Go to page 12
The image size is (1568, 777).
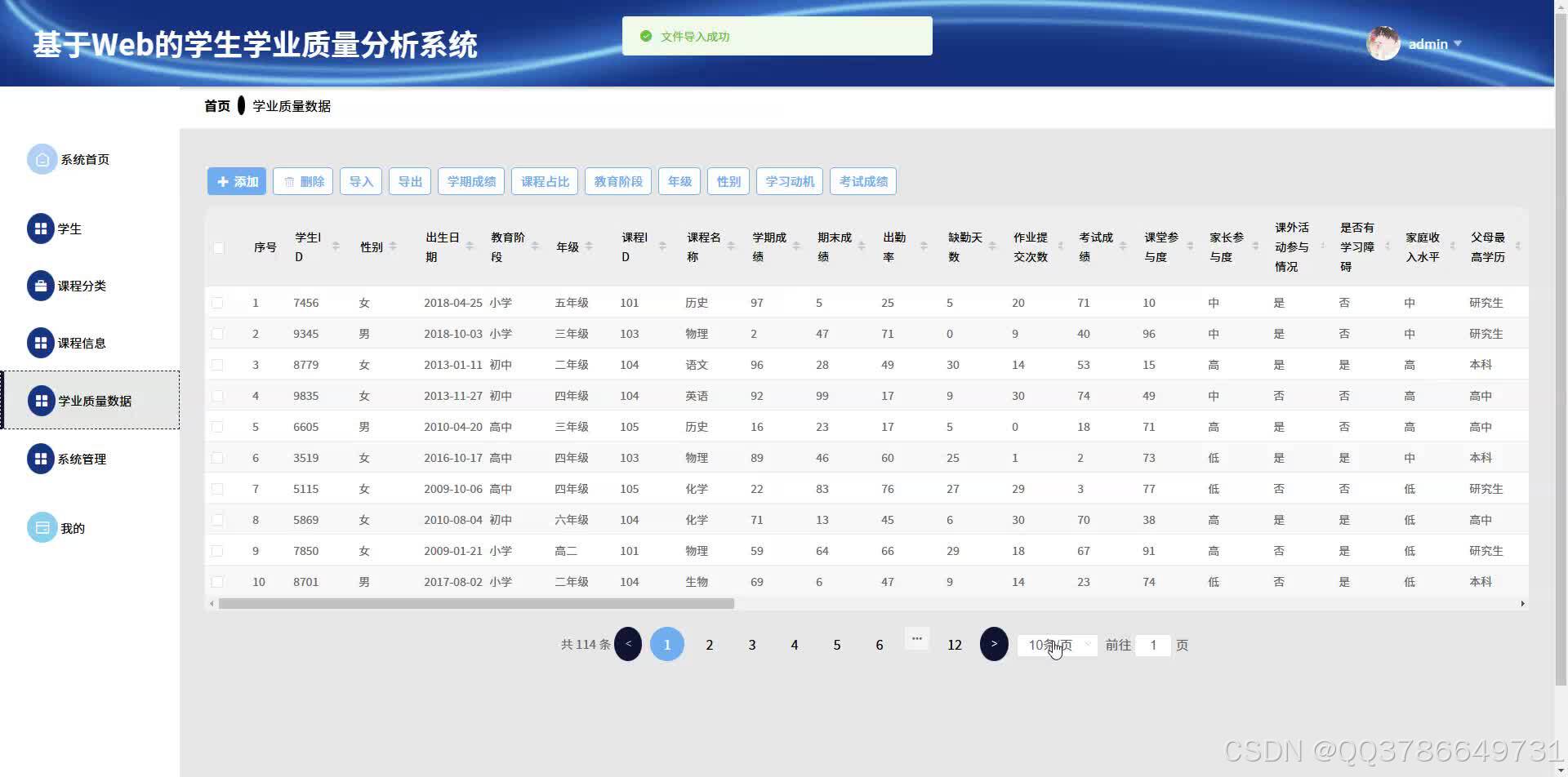pos(955,645)
